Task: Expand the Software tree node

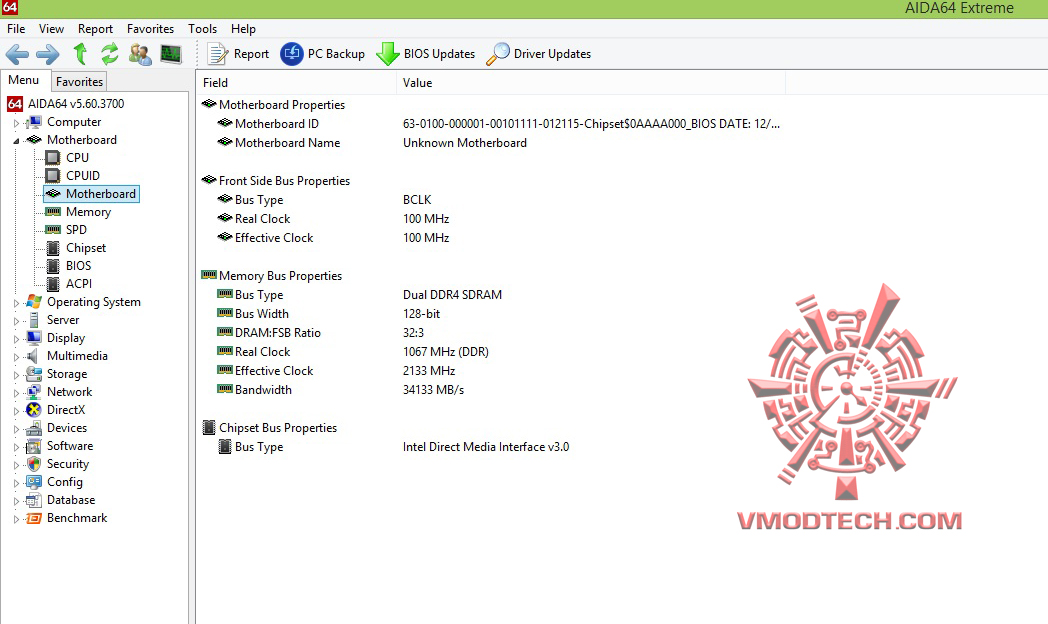Action: [x=16, y=447]
